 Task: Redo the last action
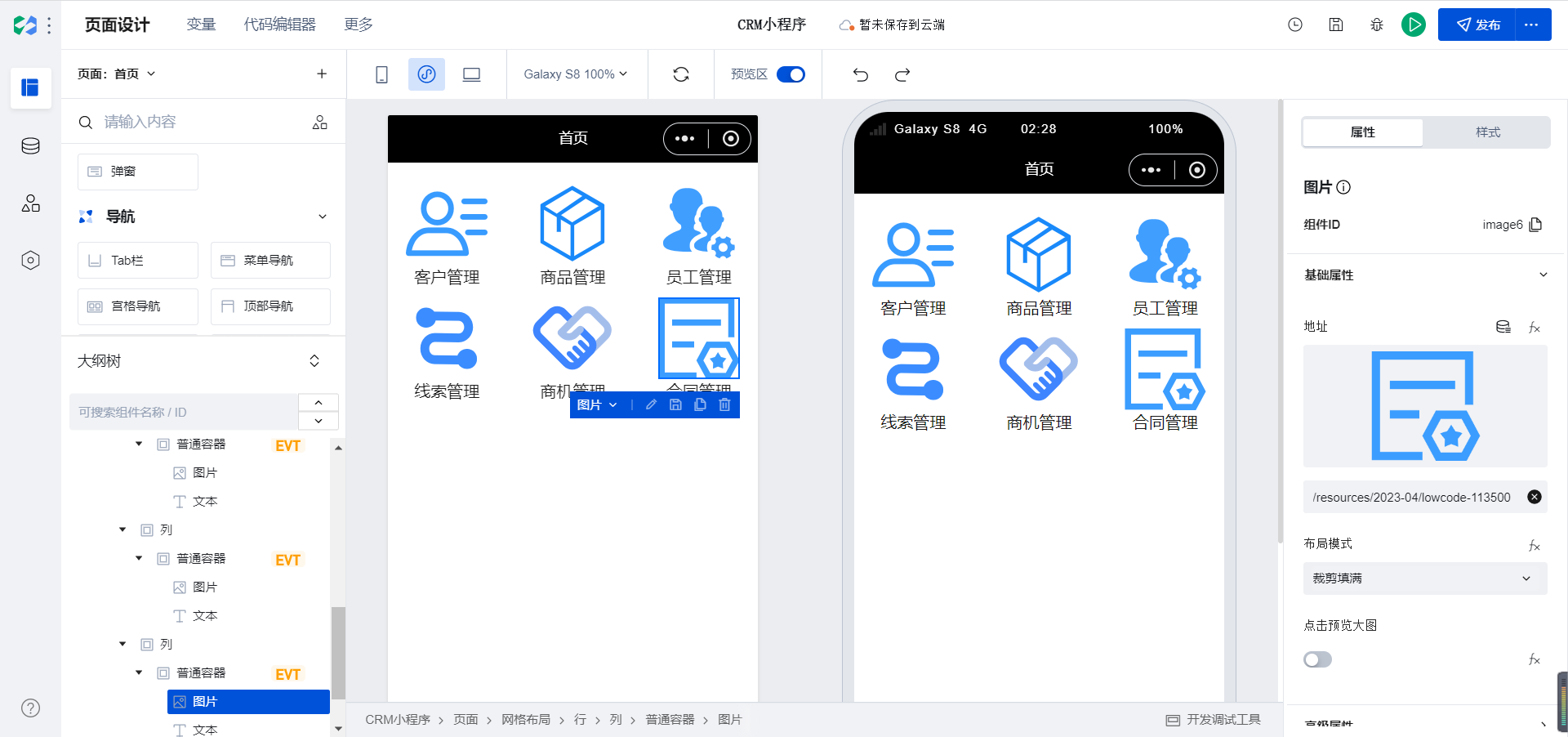point(902,74)
